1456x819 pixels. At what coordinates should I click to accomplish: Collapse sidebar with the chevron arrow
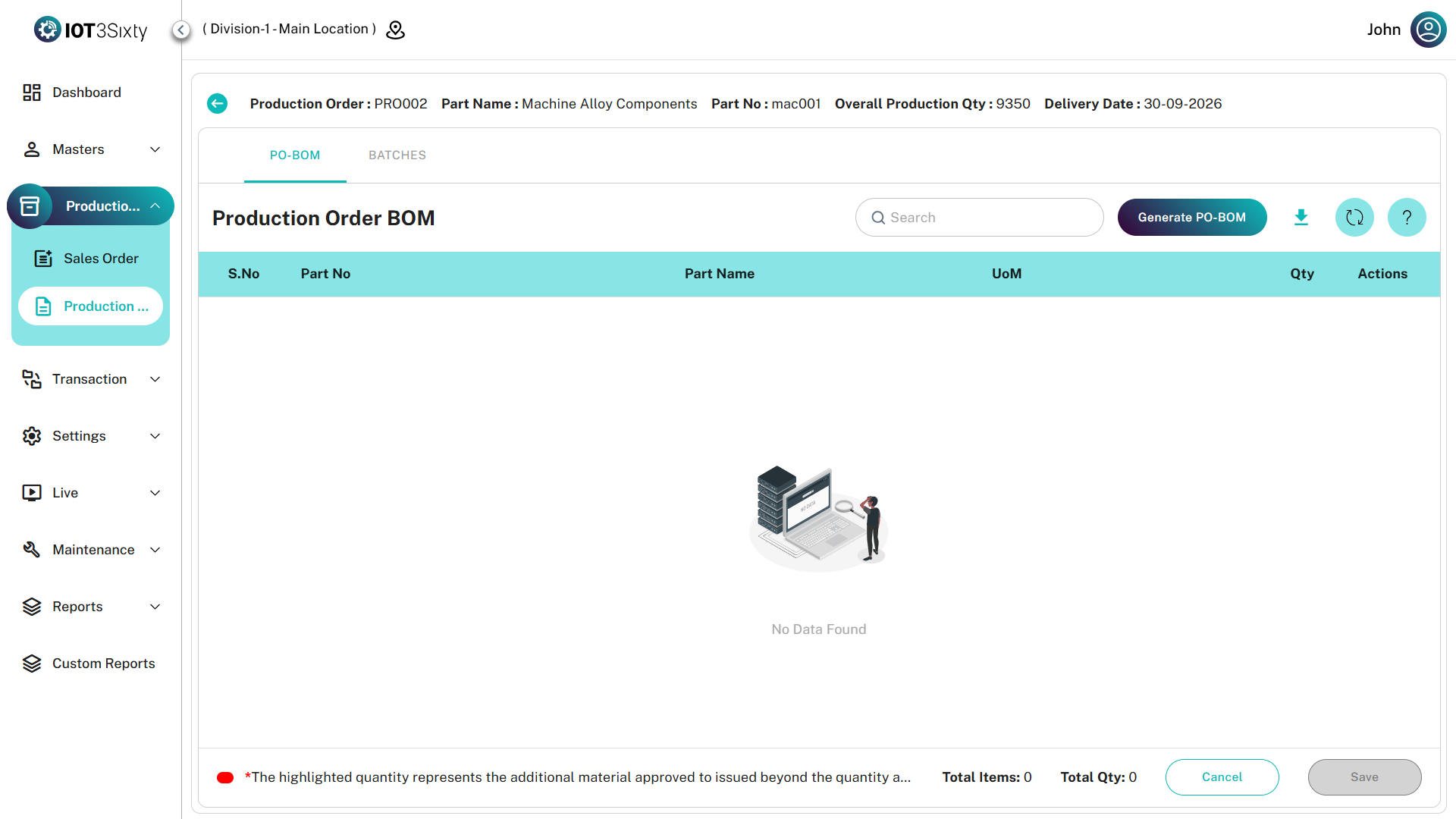tap(180, 30)
